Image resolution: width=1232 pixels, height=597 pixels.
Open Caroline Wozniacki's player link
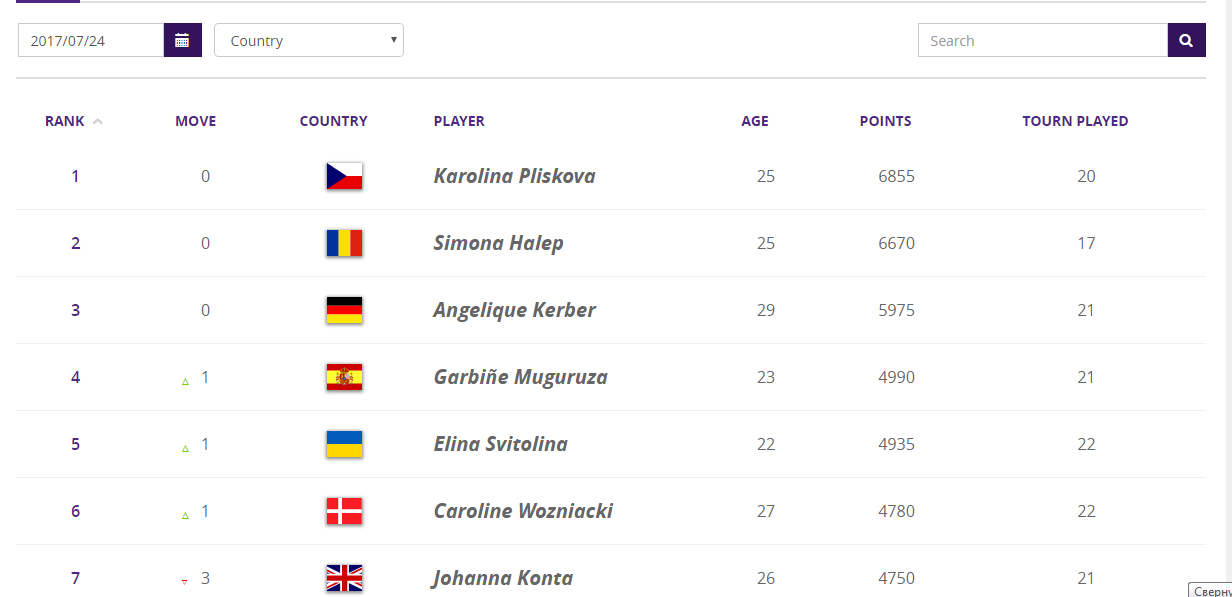[x=523, y=511]
